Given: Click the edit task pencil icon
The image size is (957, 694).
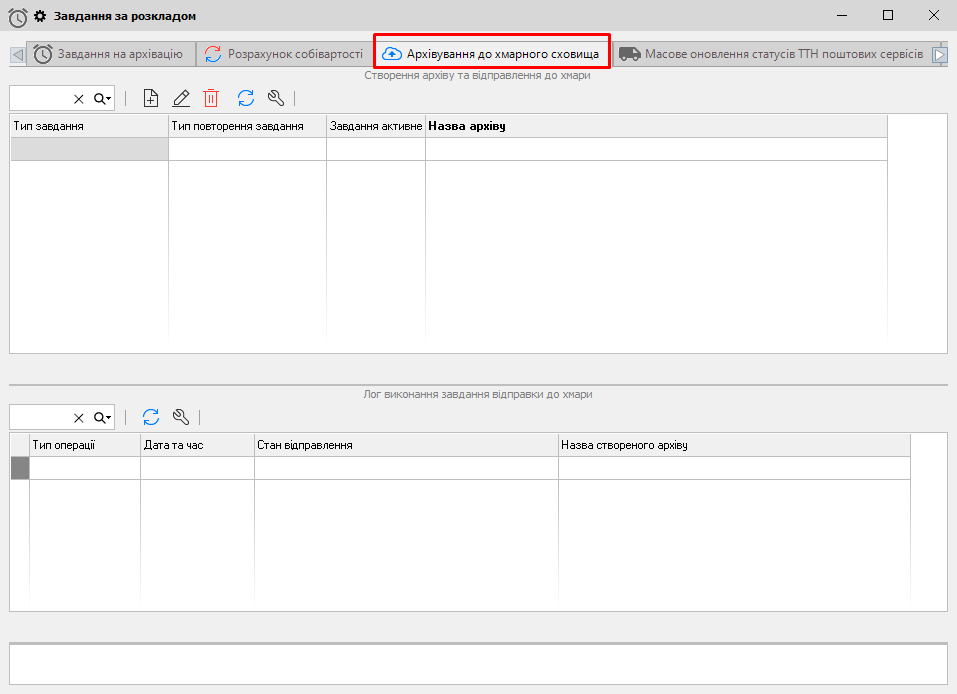Looking at the screenshot, I should click(181, 98).
